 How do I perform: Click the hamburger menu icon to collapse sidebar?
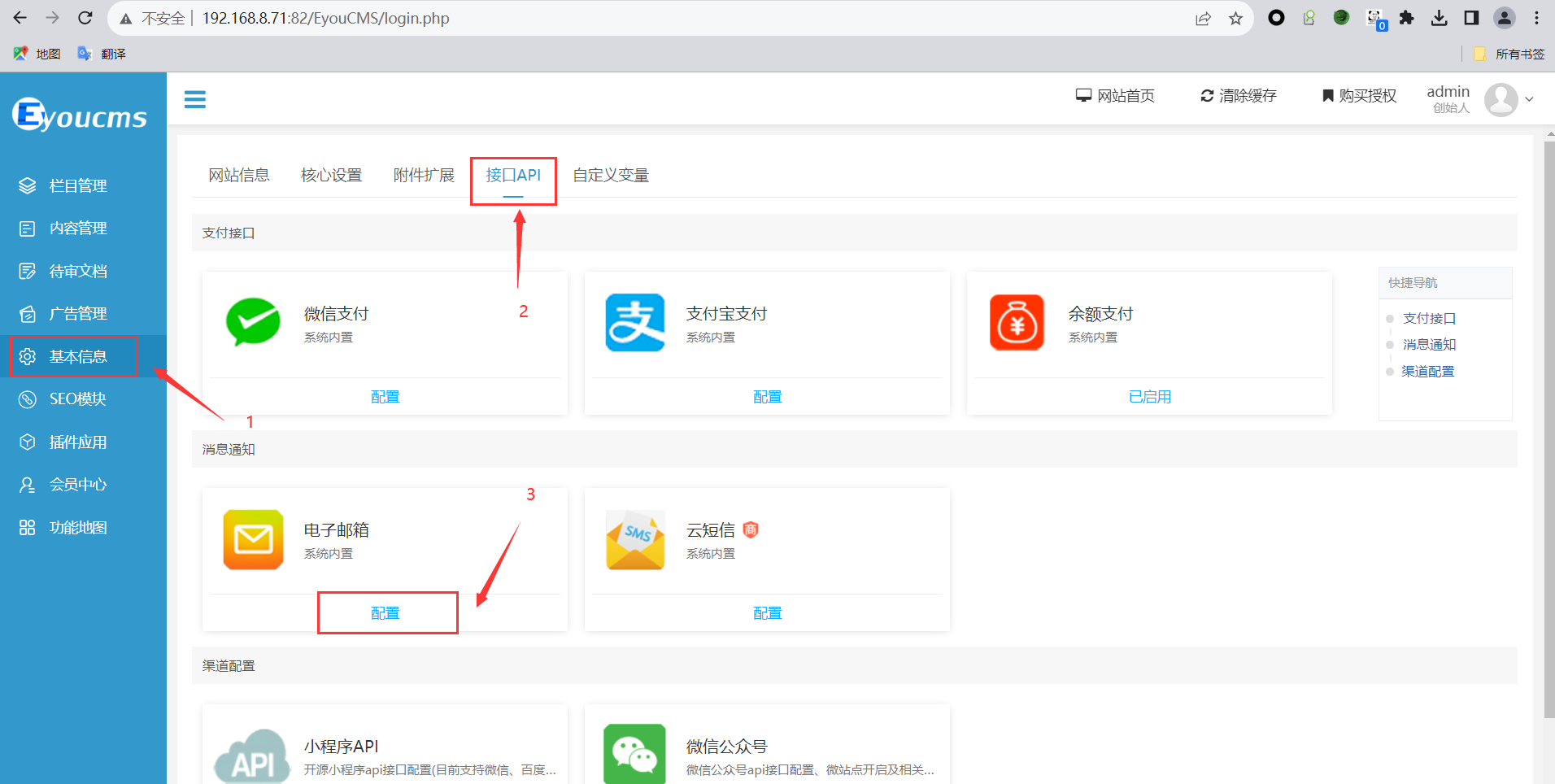tap(195, 99)
